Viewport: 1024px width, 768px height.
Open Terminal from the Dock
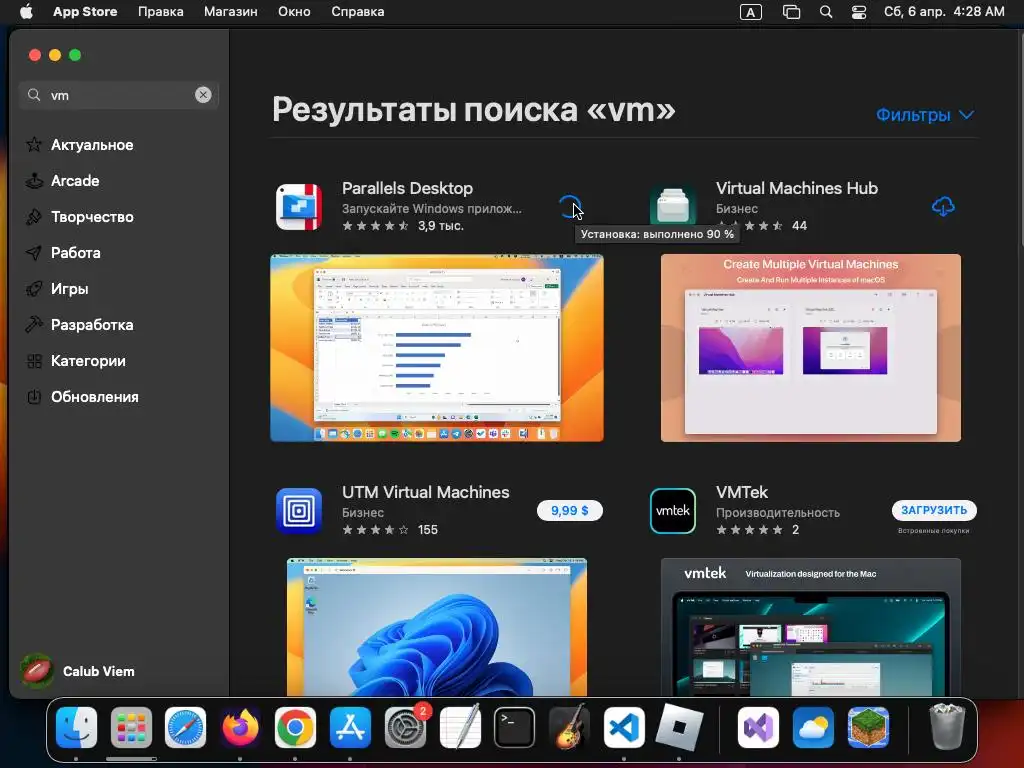pyautogui.click(x=515, y=727)
